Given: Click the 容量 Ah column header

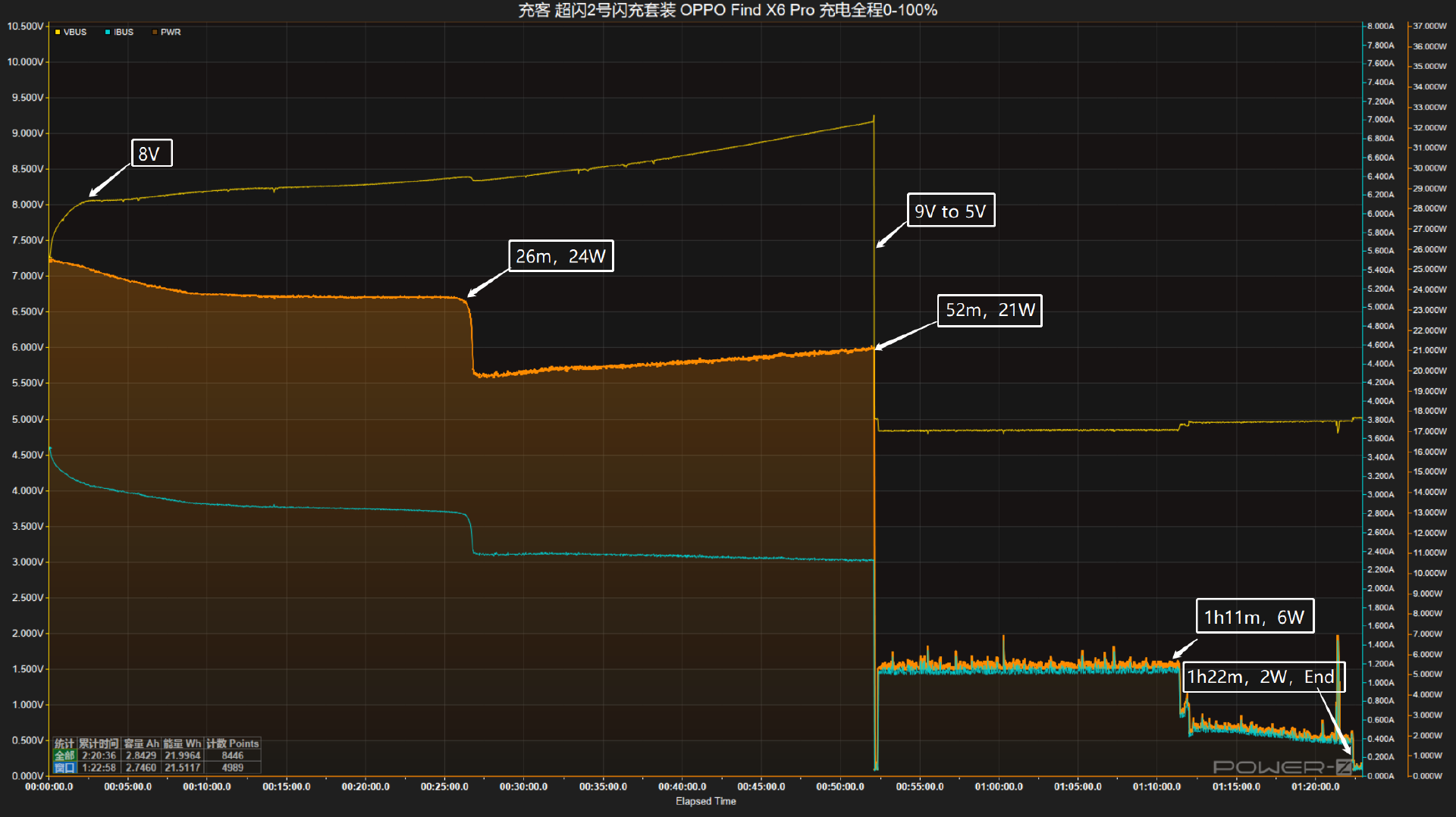Looking at the screenshot, I should pos(141,743).
